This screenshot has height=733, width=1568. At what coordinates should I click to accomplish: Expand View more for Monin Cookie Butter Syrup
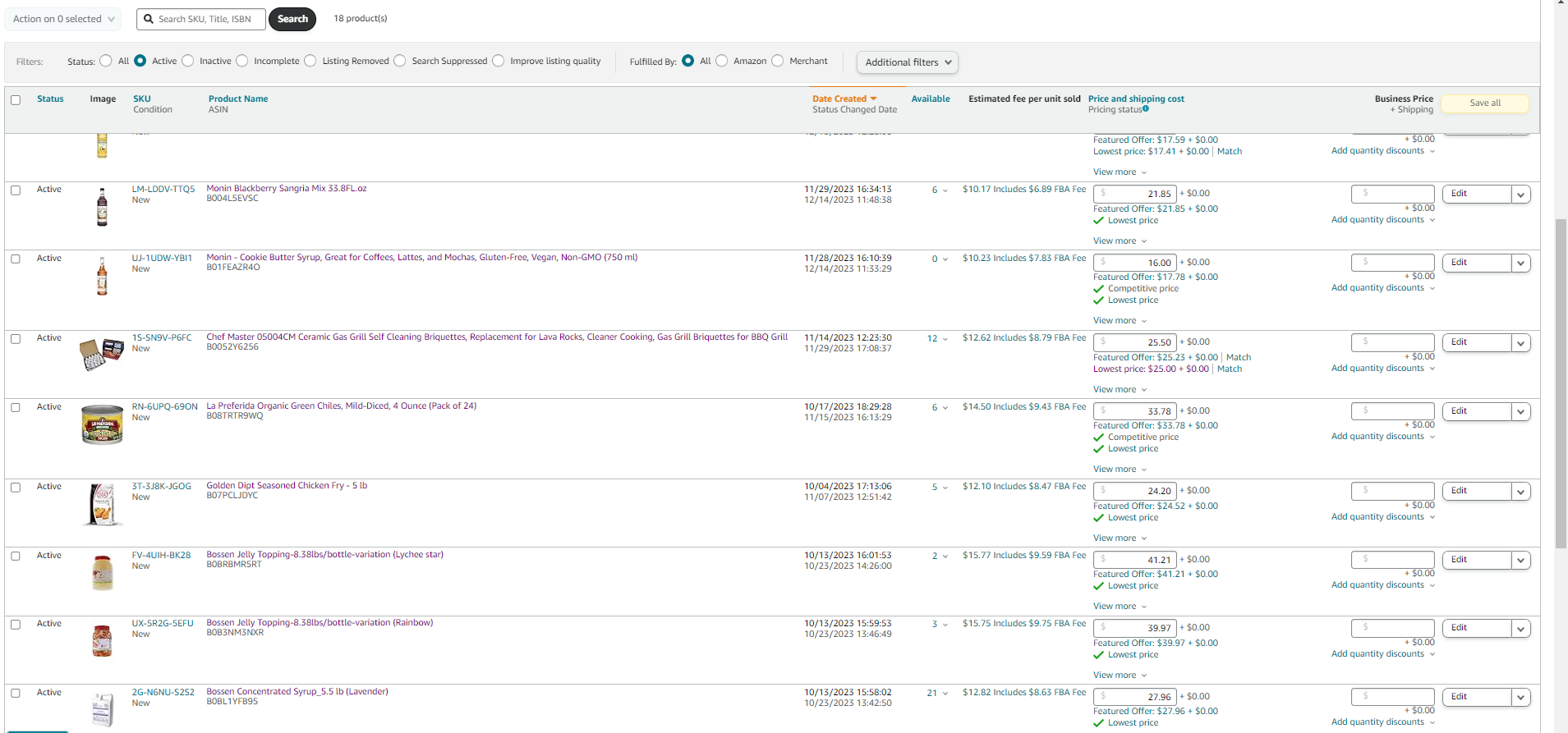1120,321
